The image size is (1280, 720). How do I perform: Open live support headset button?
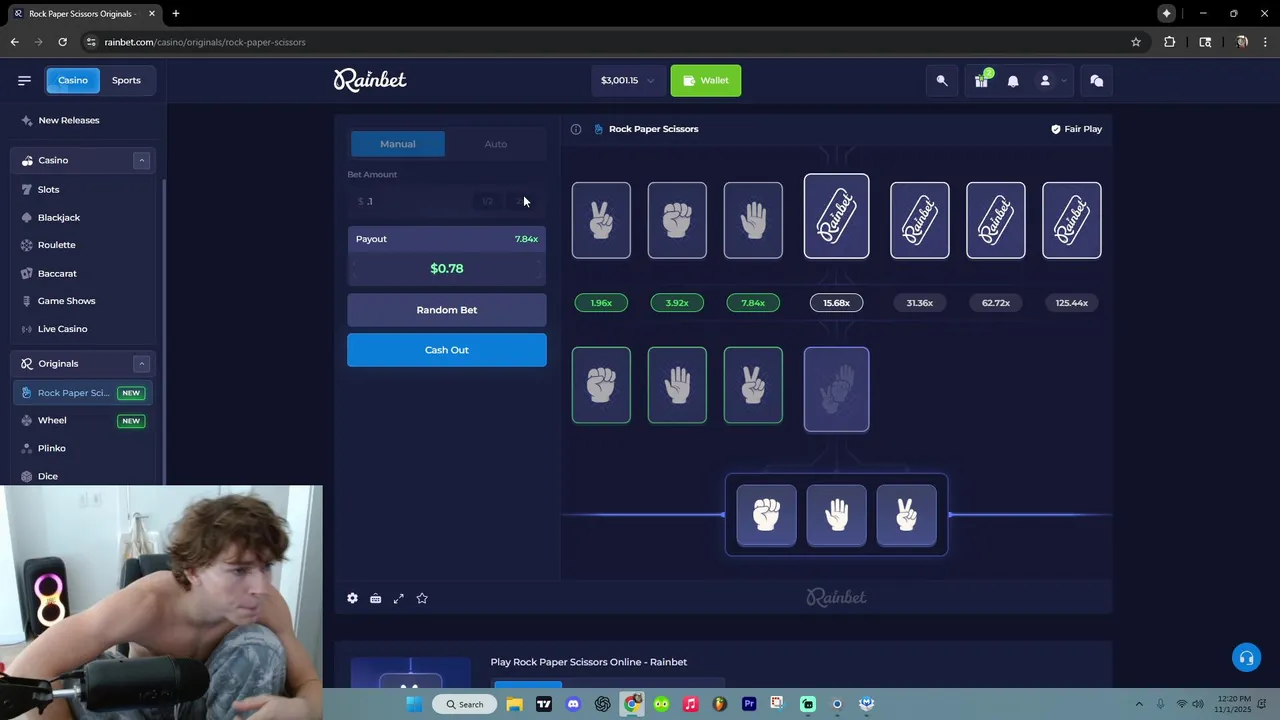(1246, 658)
